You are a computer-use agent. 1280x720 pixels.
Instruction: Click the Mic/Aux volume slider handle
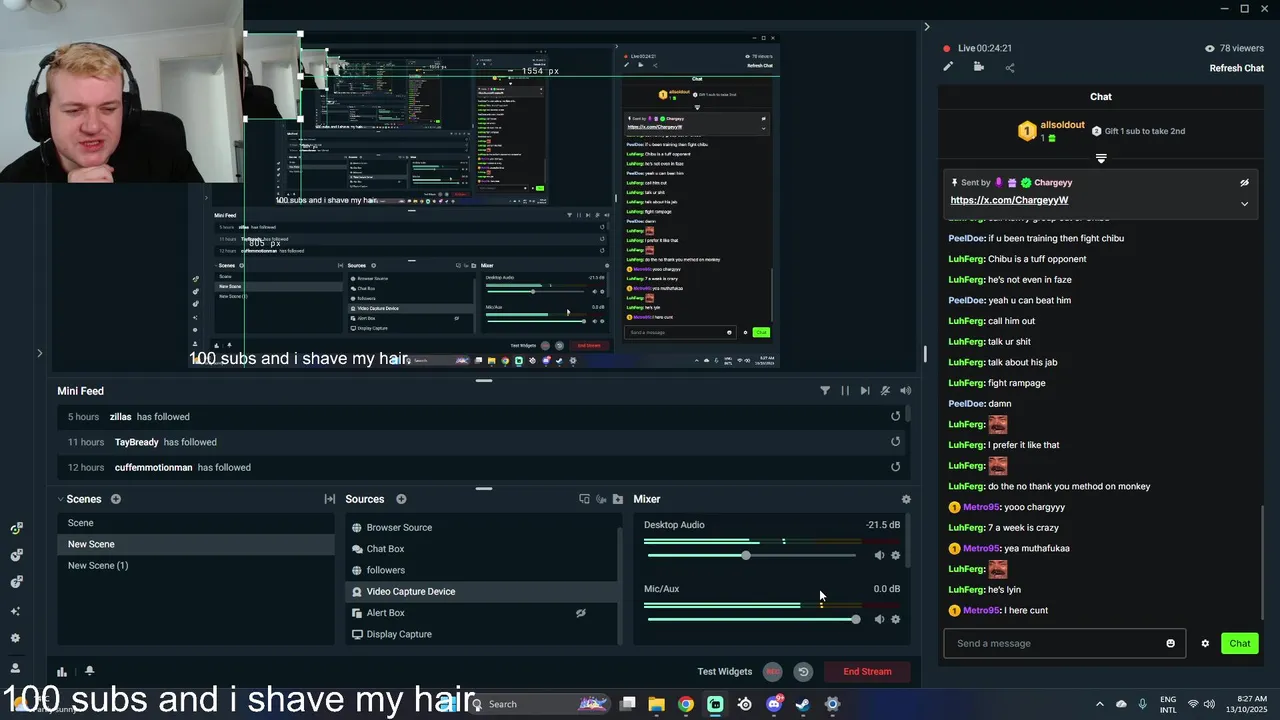855,619
